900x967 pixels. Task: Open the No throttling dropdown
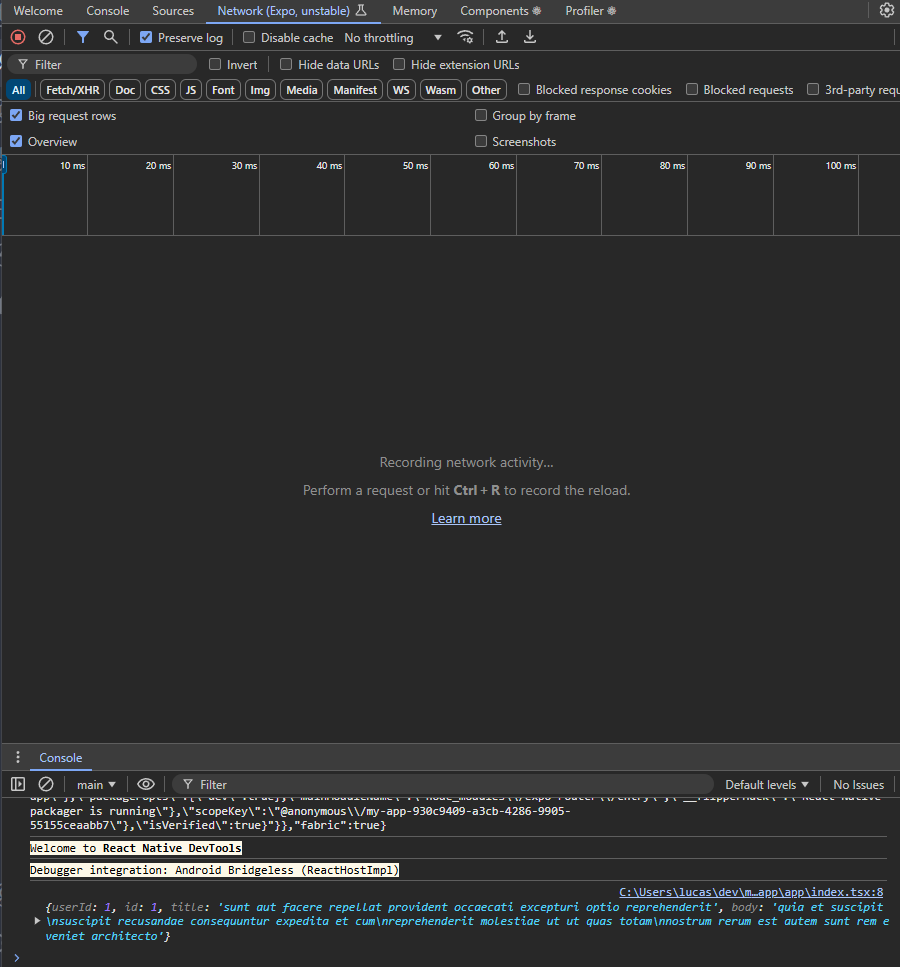point(393,38)
